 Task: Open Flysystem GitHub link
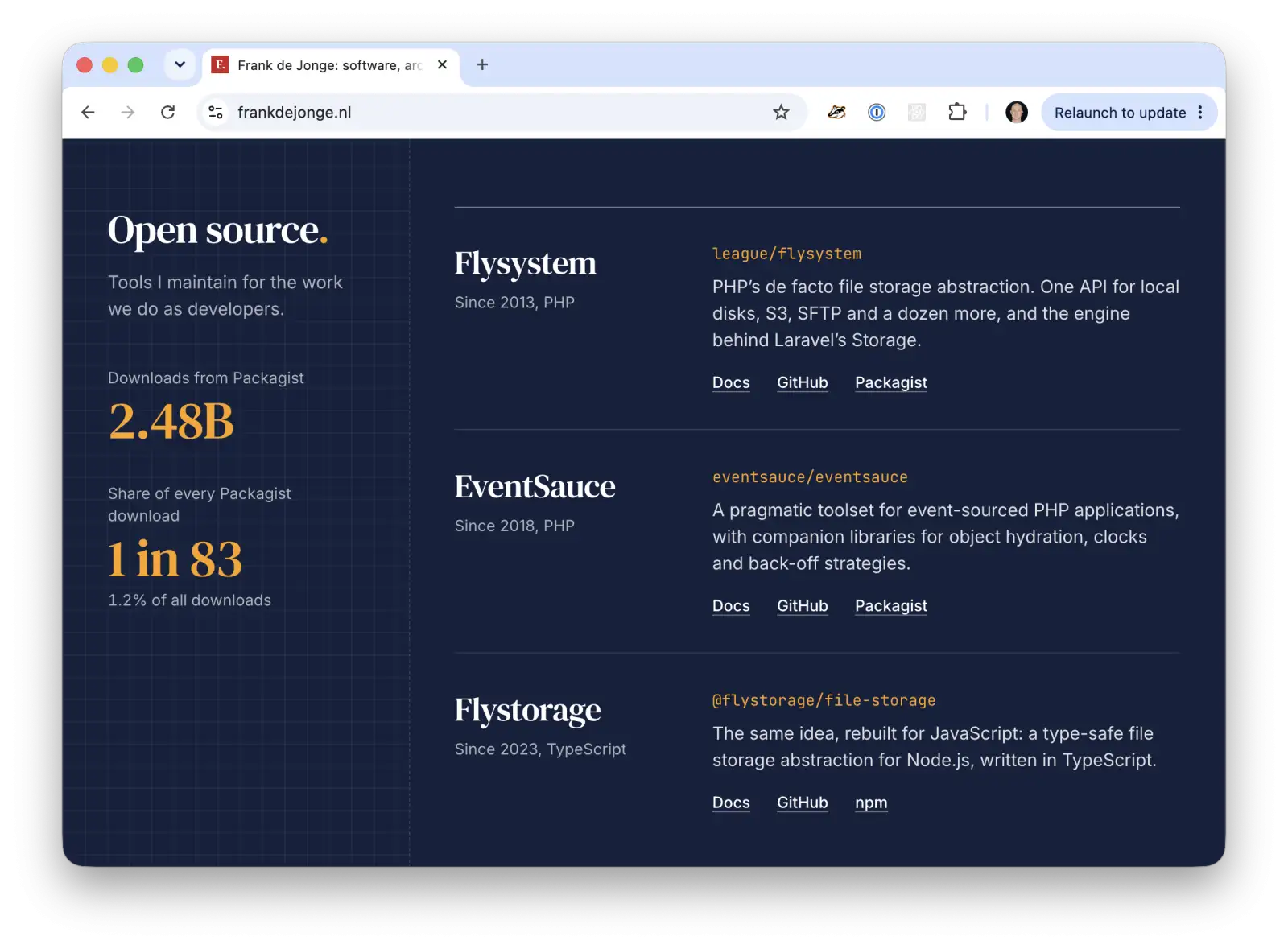[803, 383]
